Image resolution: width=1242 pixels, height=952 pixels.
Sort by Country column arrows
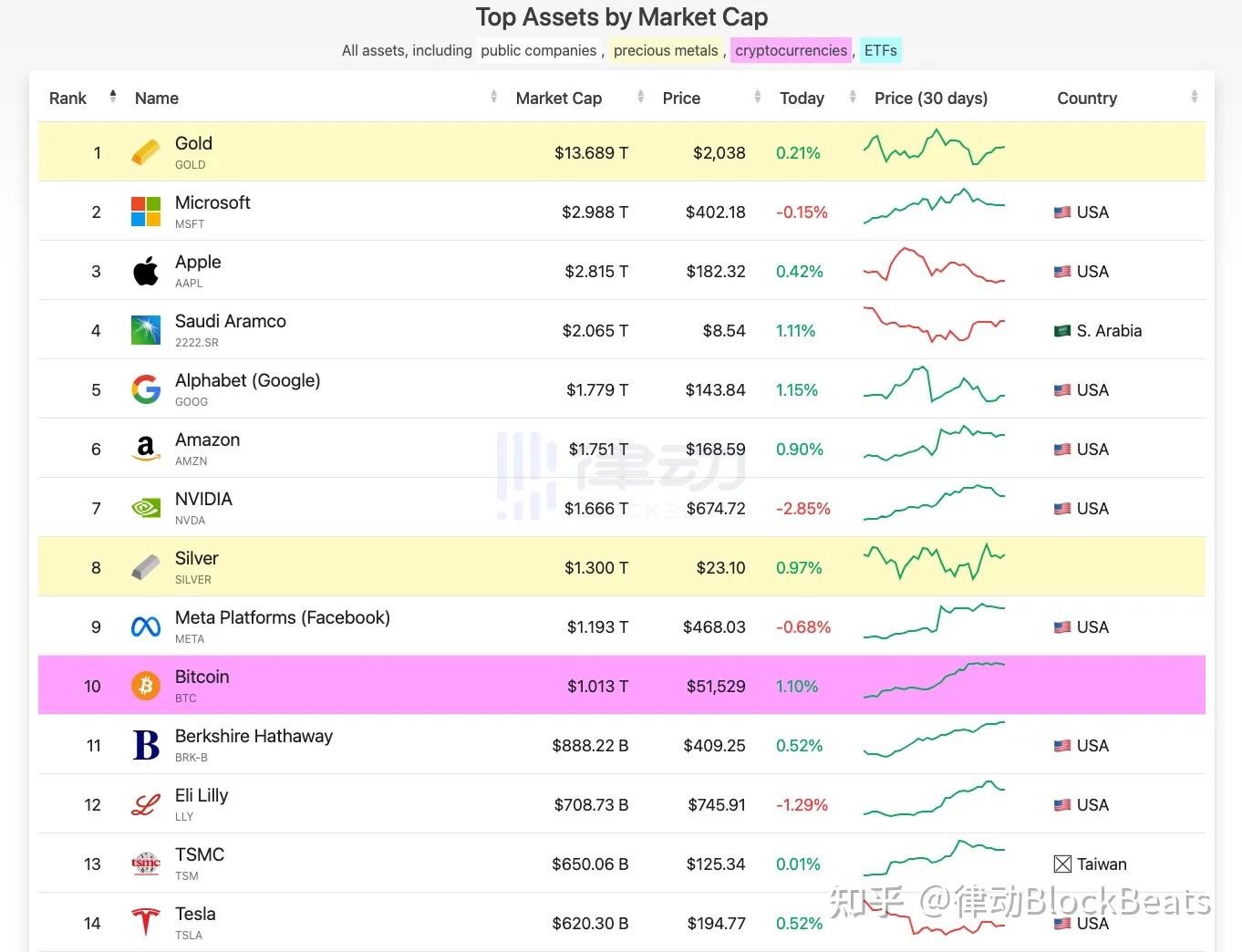1194,96
